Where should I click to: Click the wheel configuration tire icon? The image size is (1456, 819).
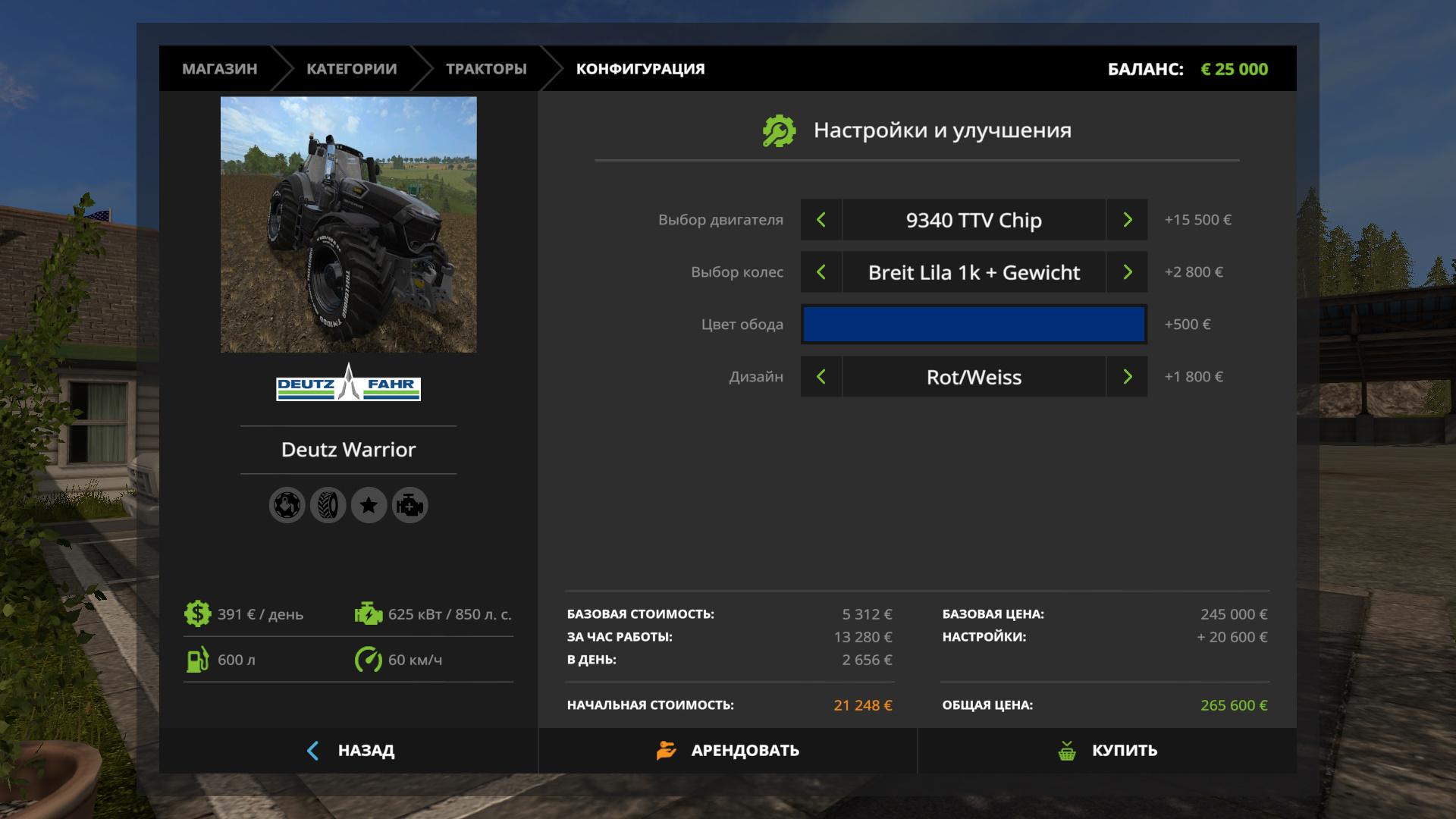(x=328, y=505)
